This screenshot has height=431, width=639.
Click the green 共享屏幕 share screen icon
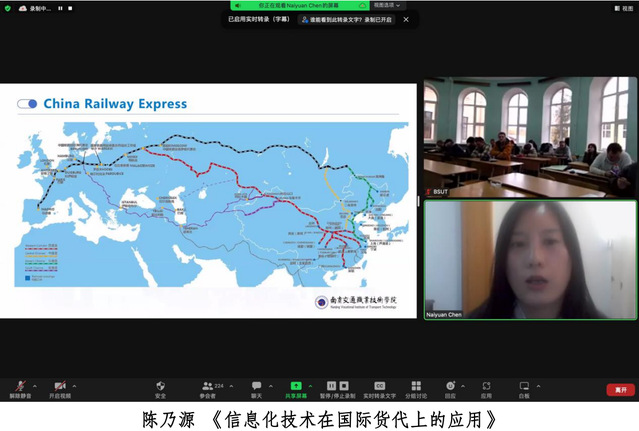(x=296, y=386)
